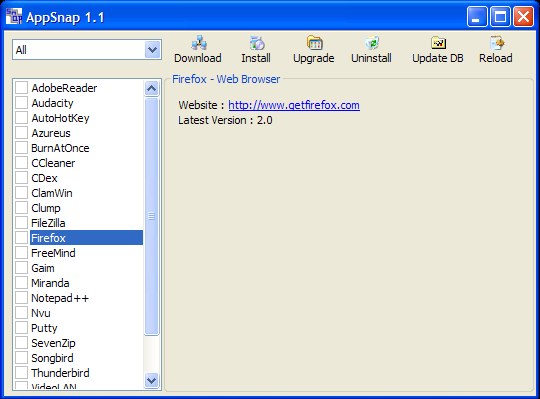
Task: Click the Uninstall toolbar icon
Action: 372,43
